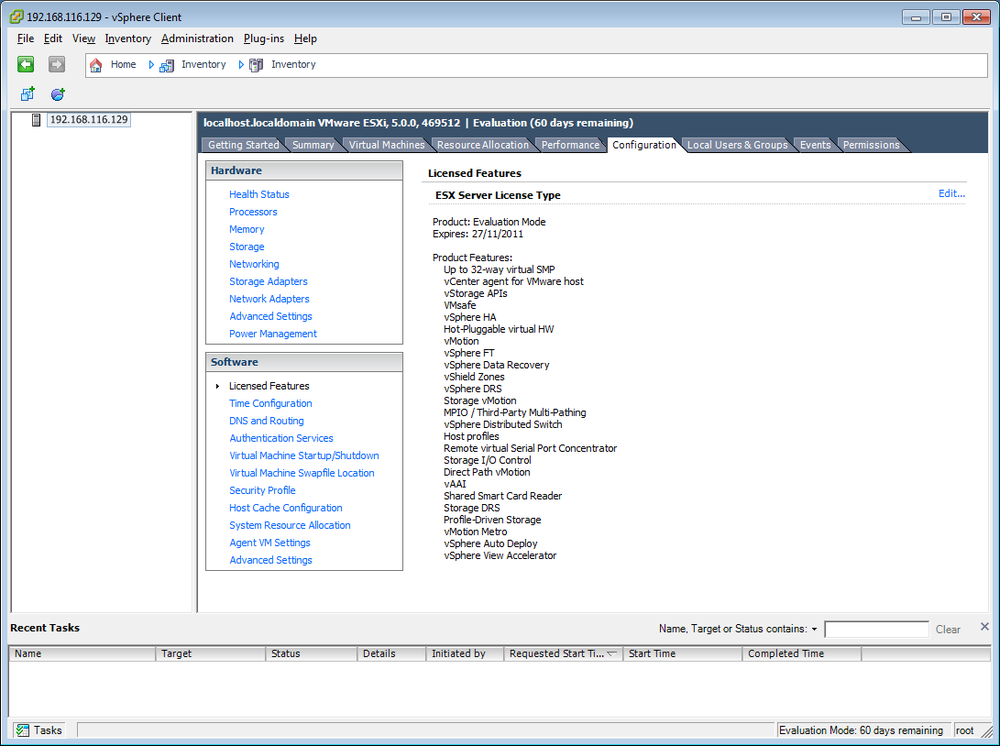Click Home text in the breadcrumb bar

[123, 64]
